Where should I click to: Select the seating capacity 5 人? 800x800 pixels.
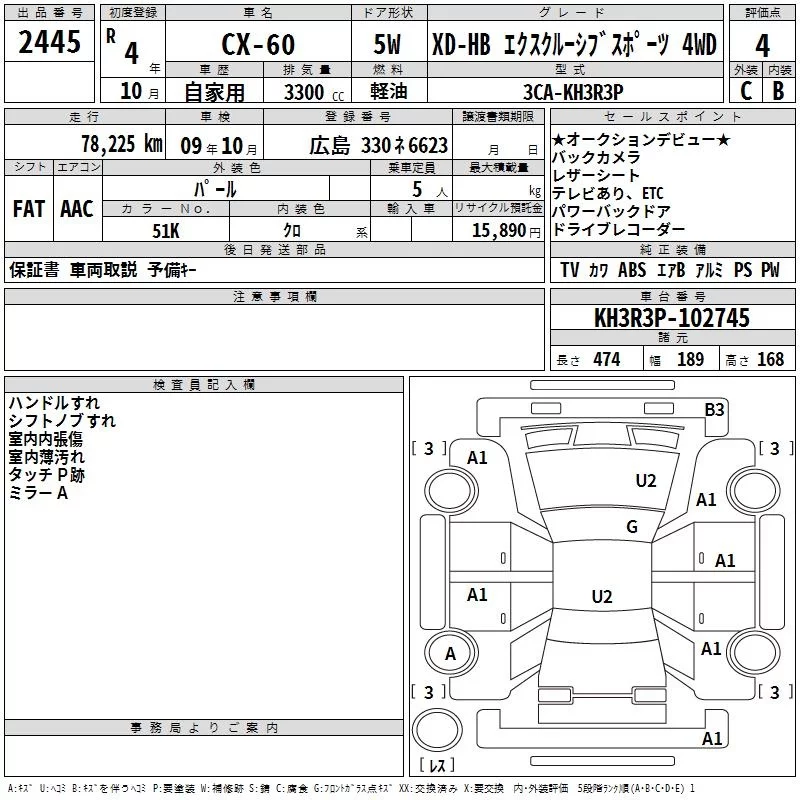(x=430, y=189)
